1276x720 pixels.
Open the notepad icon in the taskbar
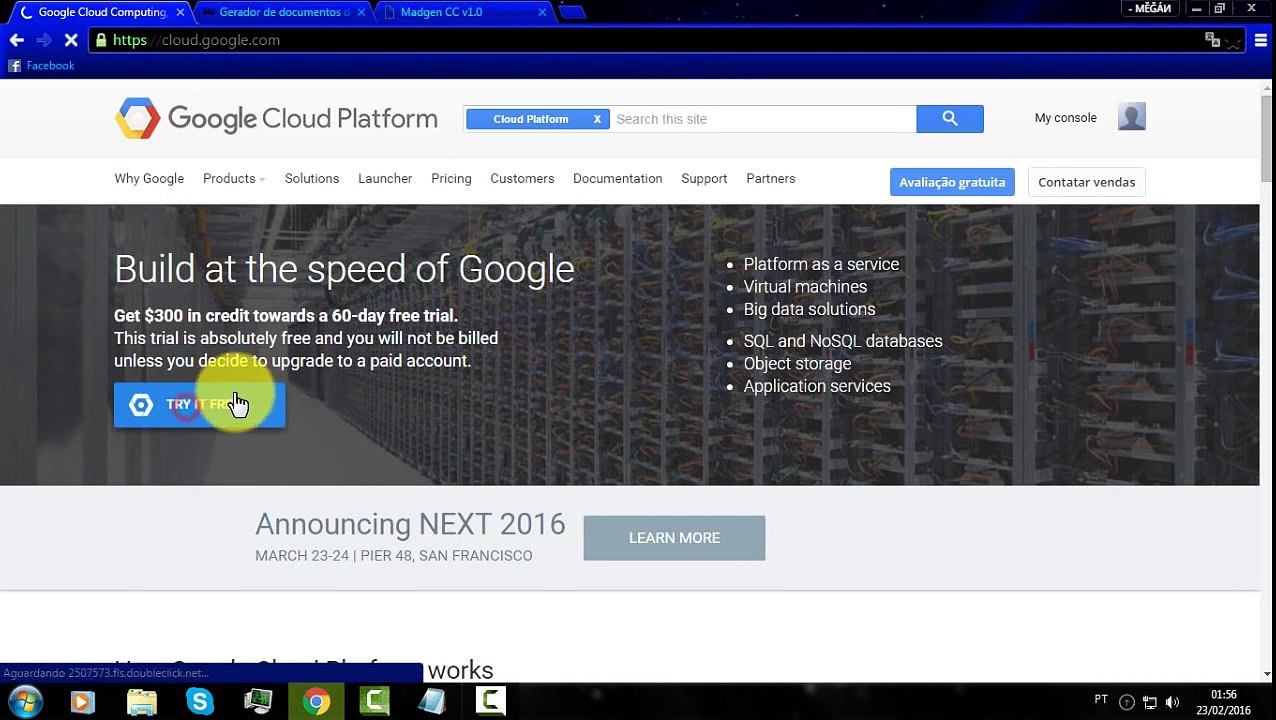point(432,702)
